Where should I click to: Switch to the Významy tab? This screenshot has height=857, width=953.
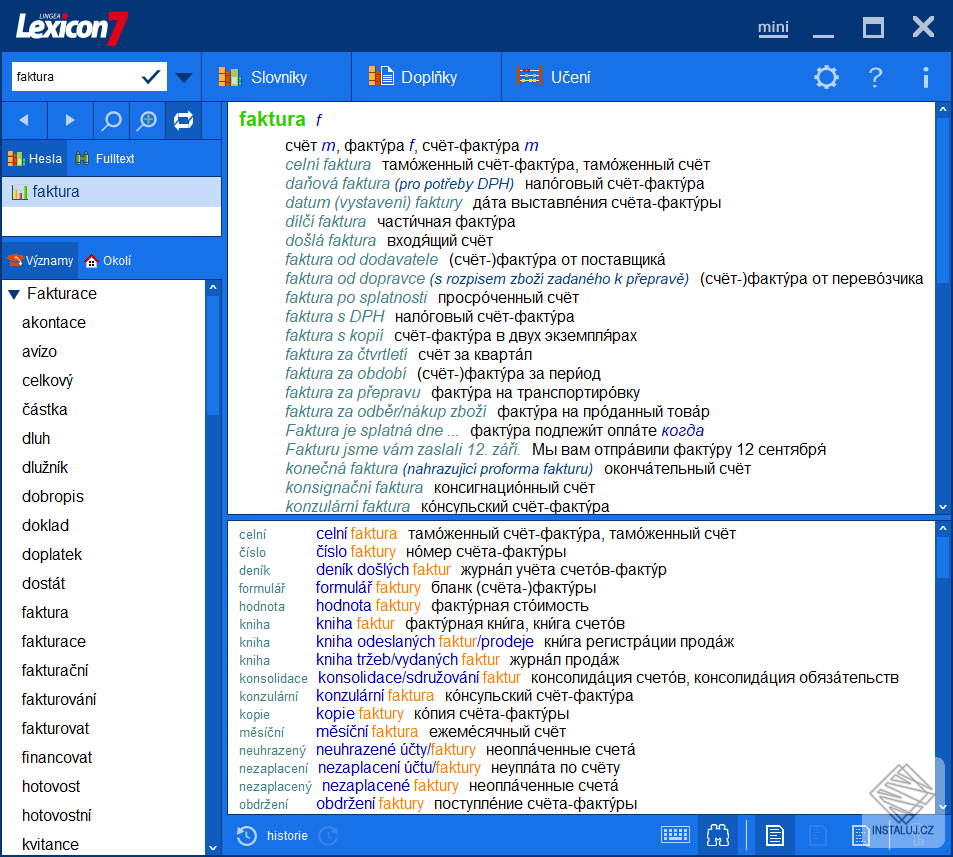pos(40,261)
